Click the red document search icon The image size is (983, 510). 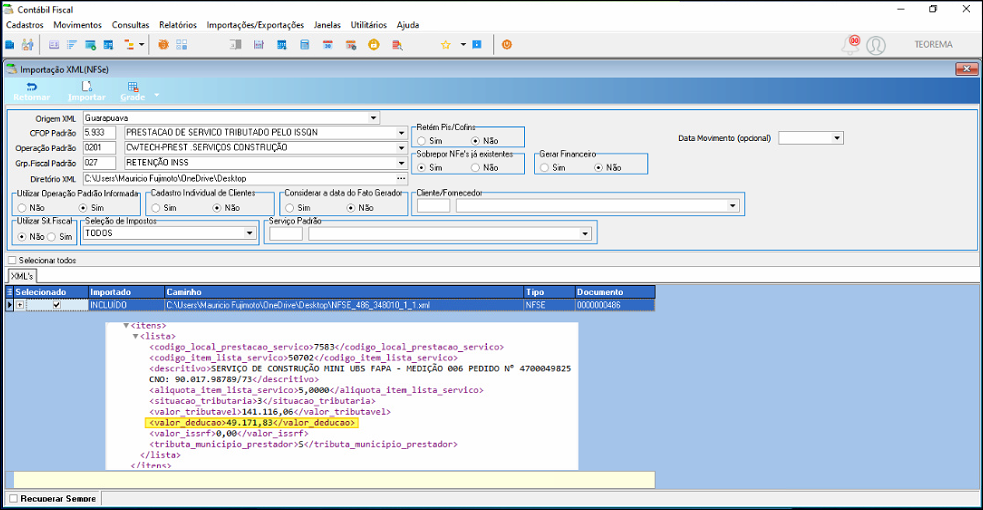[x=397, y=44]
